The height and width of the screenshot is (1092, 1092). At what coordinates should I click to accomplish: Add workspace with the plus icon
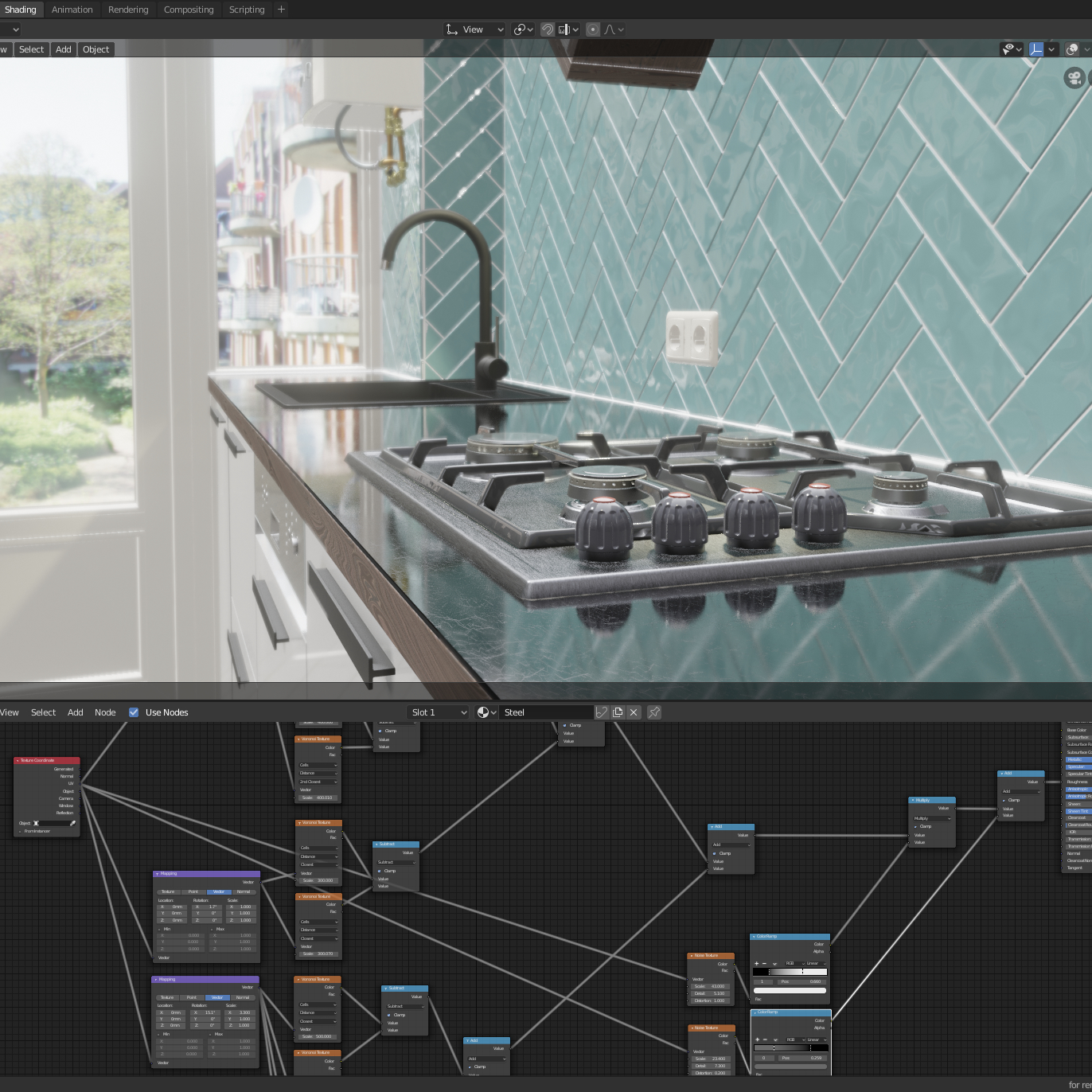point(281,10)
